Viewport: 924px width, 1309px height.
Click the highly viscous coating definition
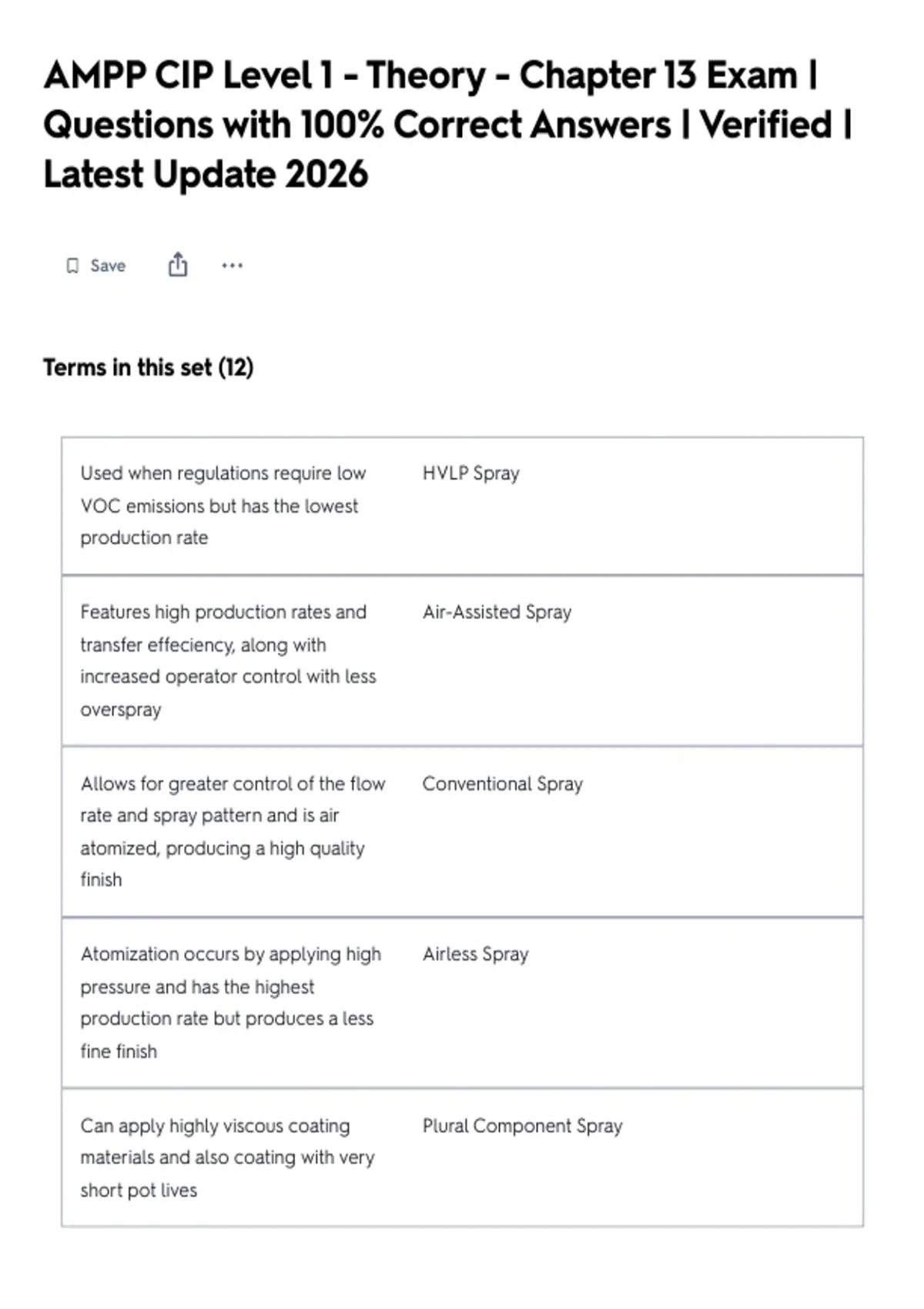[x=227, y=1157]
